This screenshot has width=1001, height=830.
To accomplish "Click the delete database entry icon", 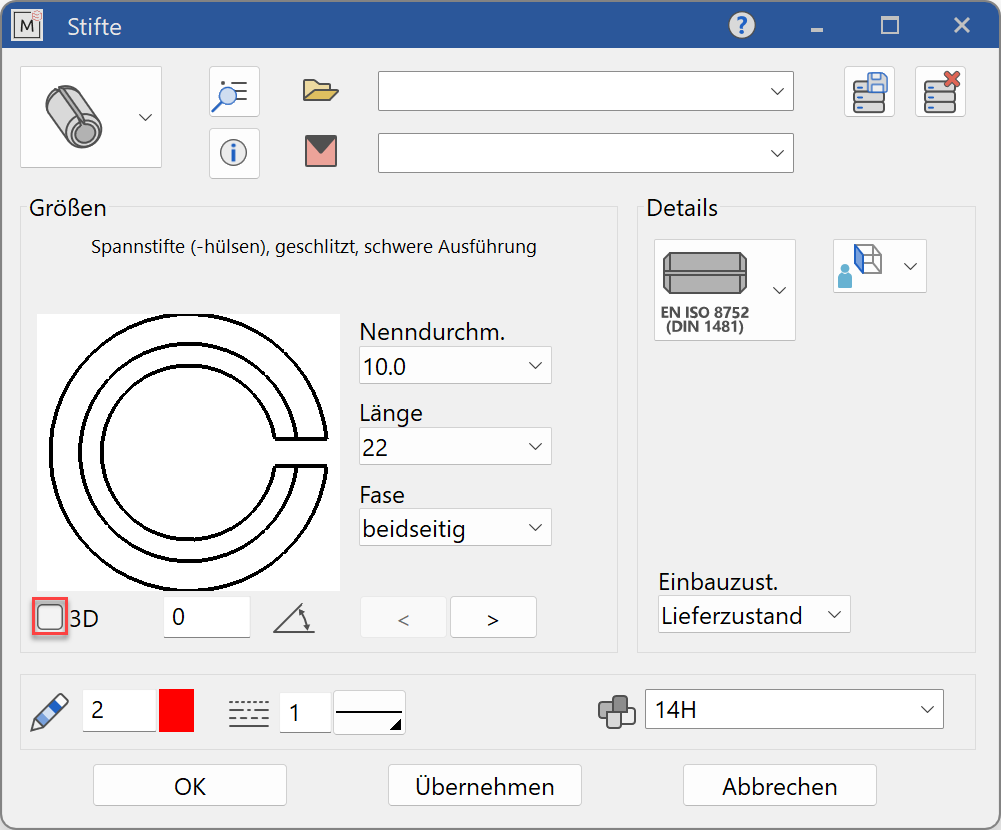I will pos(940,91).
